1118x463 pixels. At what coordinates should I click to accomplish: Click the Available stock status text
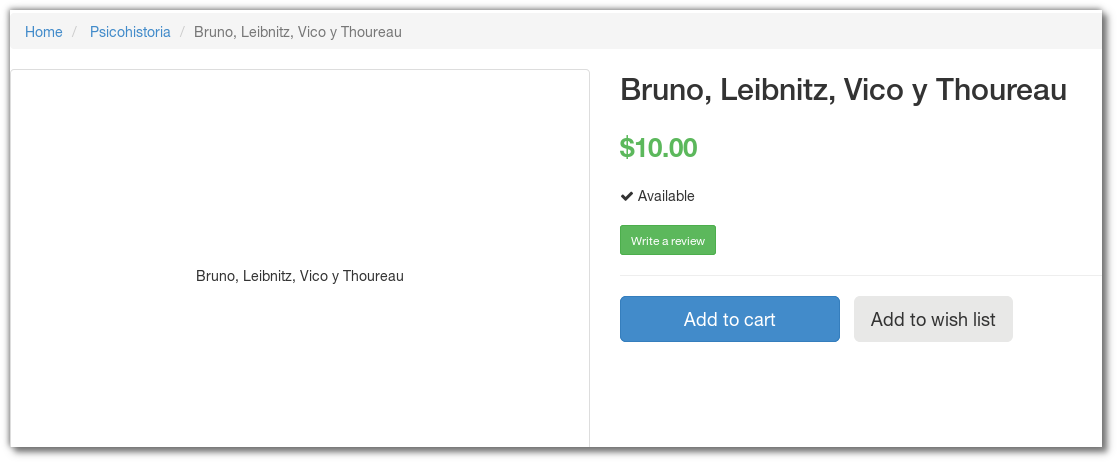click(666, 196)
